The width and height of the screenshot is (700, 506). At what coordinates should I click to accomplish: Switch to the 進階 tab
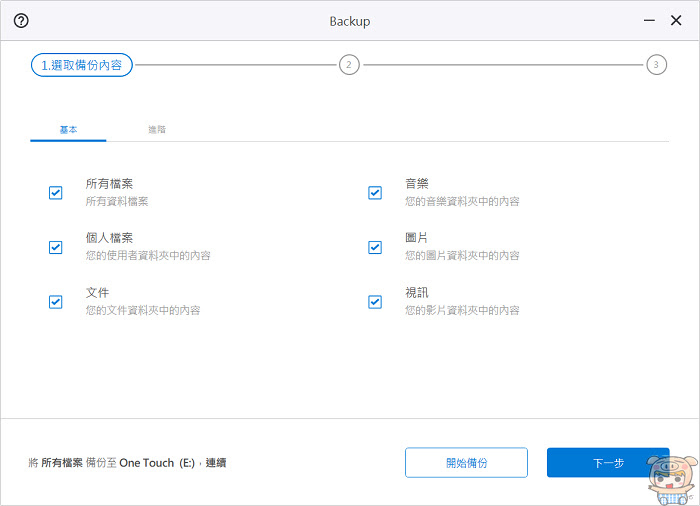point(157,130)
